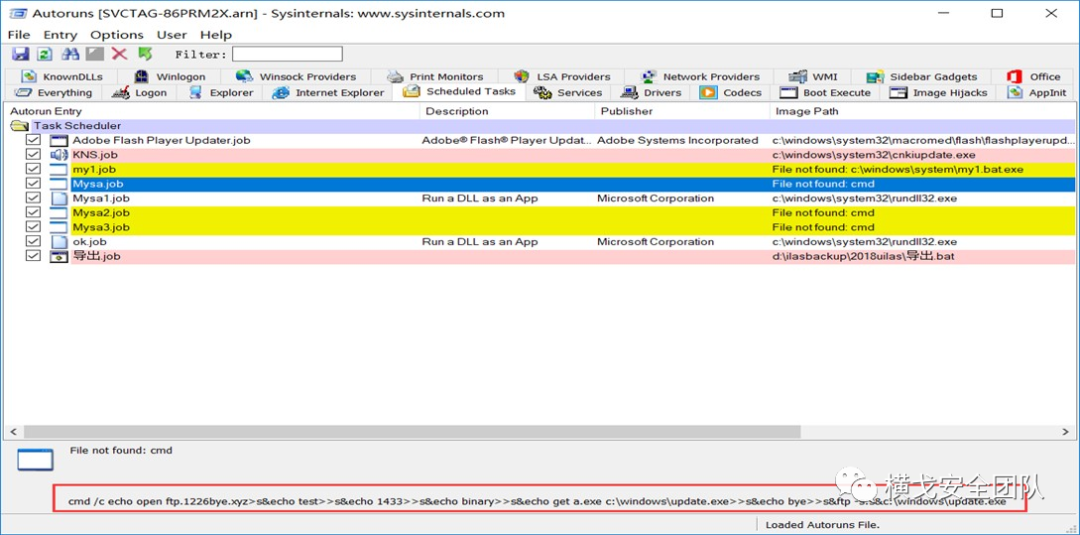Switch to the Drivers tab
This screenshot has height=535, width=1080.
point(651,92)
